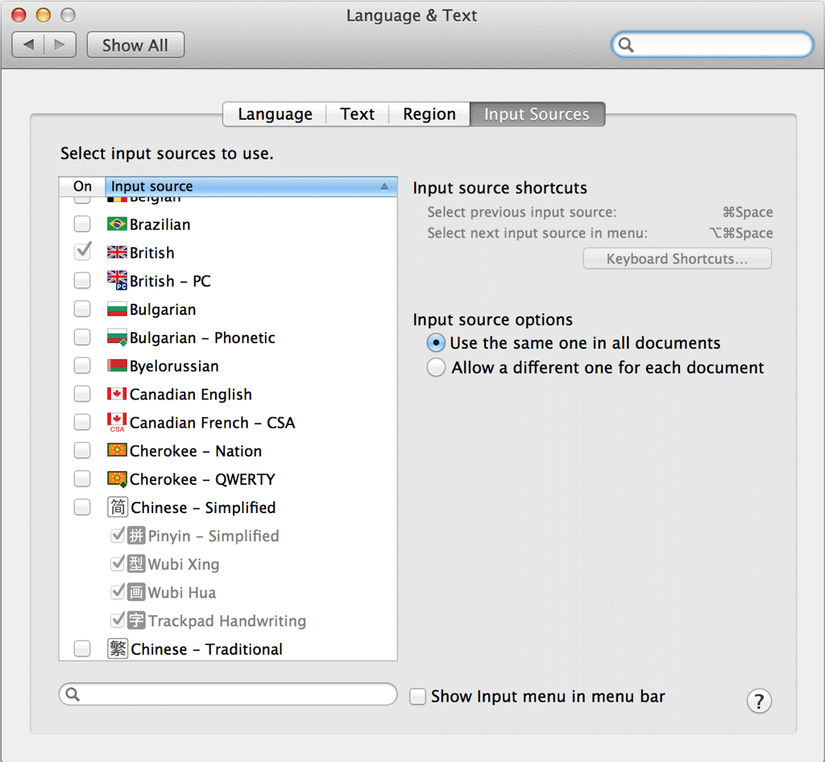Toggle the Pinyin – Simplified checkbox
Screen dimensions: 825x762
click(x=117, y=535)
